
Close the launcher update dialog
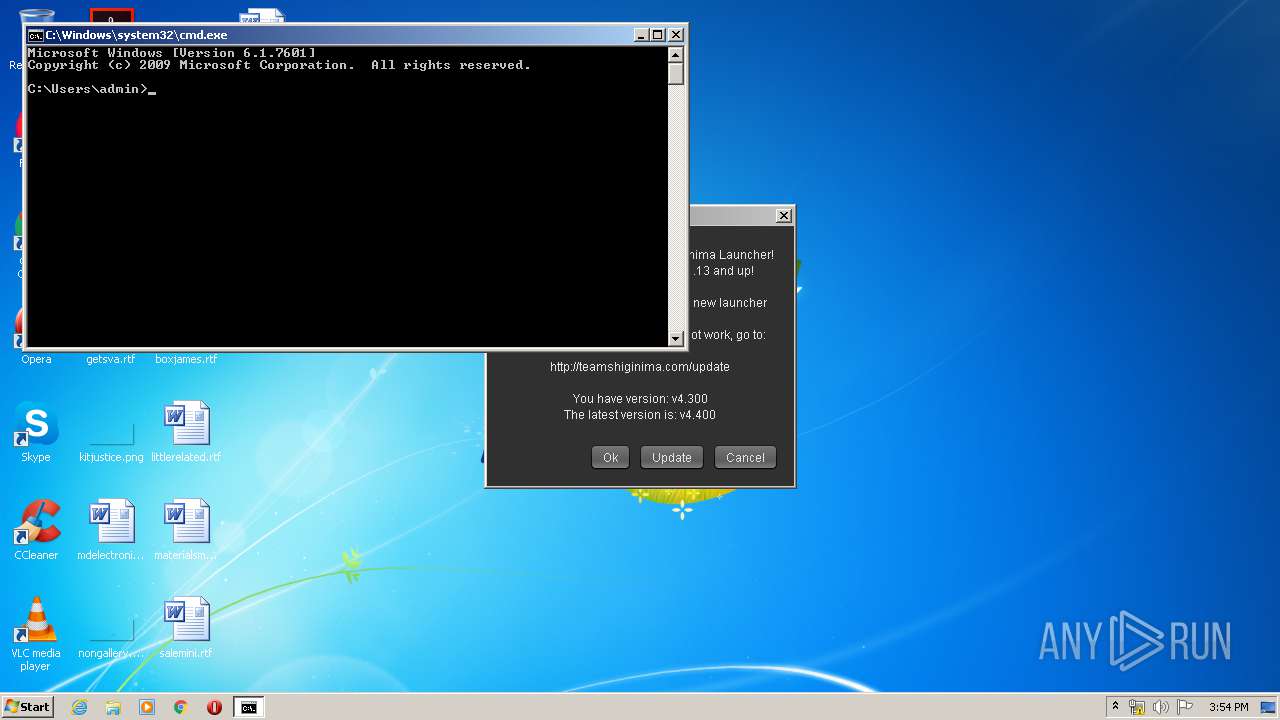[x=784, y=215]
